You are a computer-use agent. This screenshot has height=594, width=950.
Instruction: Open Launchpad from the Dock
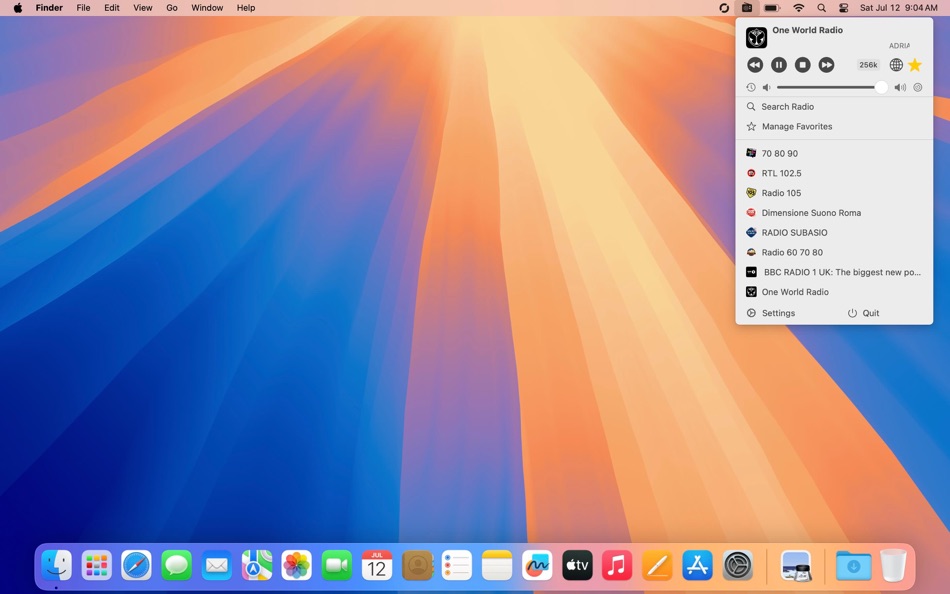pyautogui.click(x=96, y=565)
